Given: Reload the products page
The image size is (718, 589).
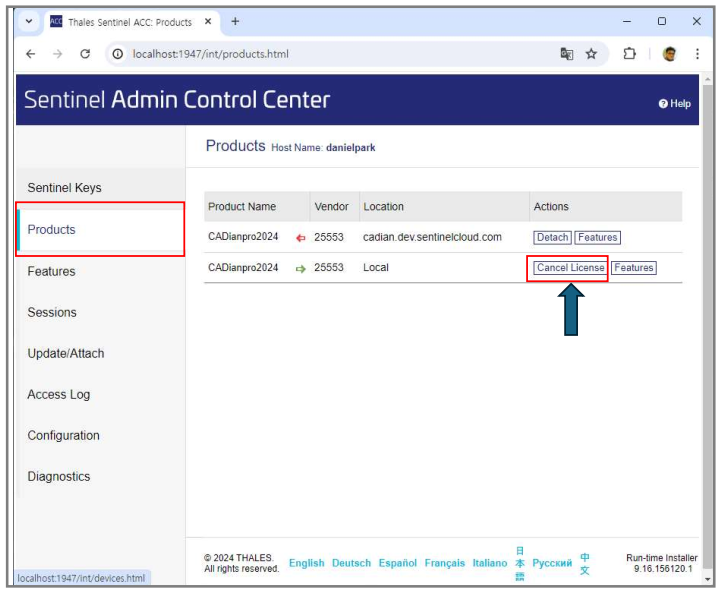Looking at the screenshot, I should pos(85,54).
